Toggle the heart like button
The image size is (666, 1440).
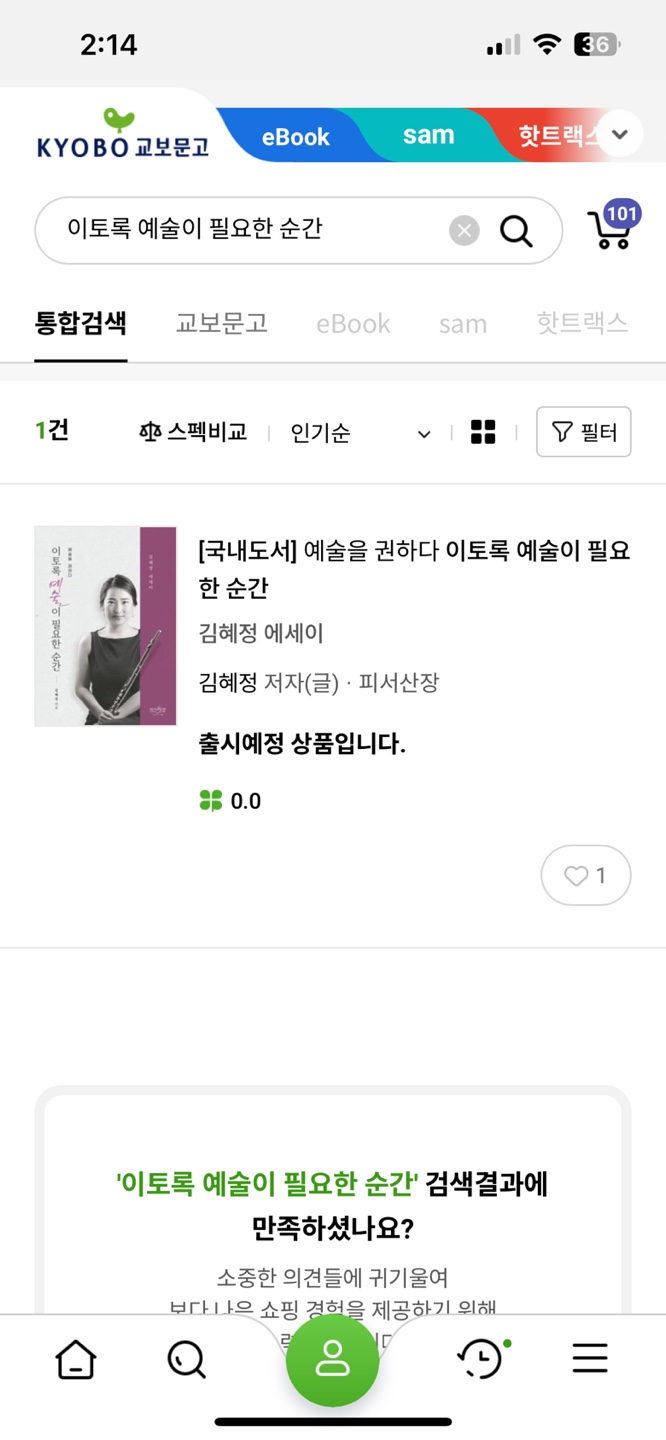coord(586,876)
